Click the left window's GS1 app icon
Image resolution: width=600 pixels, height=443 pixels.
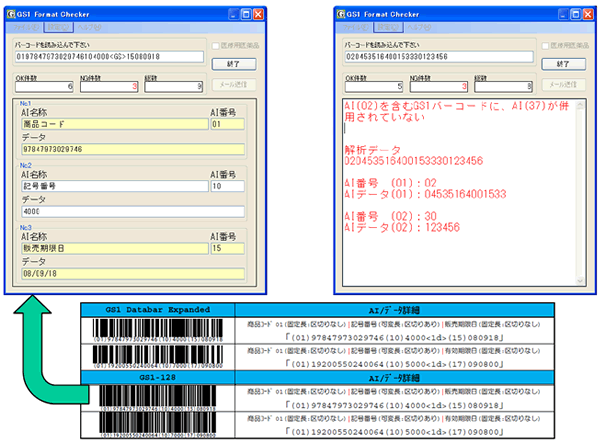(x=11, y=14)
